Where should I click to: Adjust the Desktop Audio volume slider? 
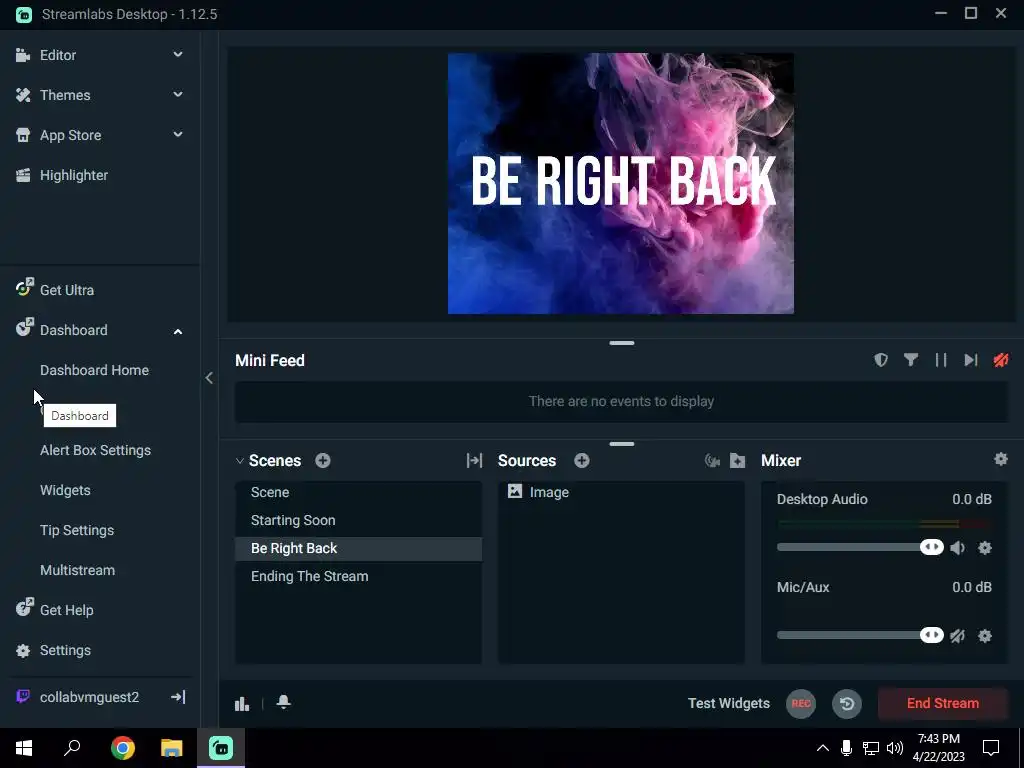[x=860, y=547]
